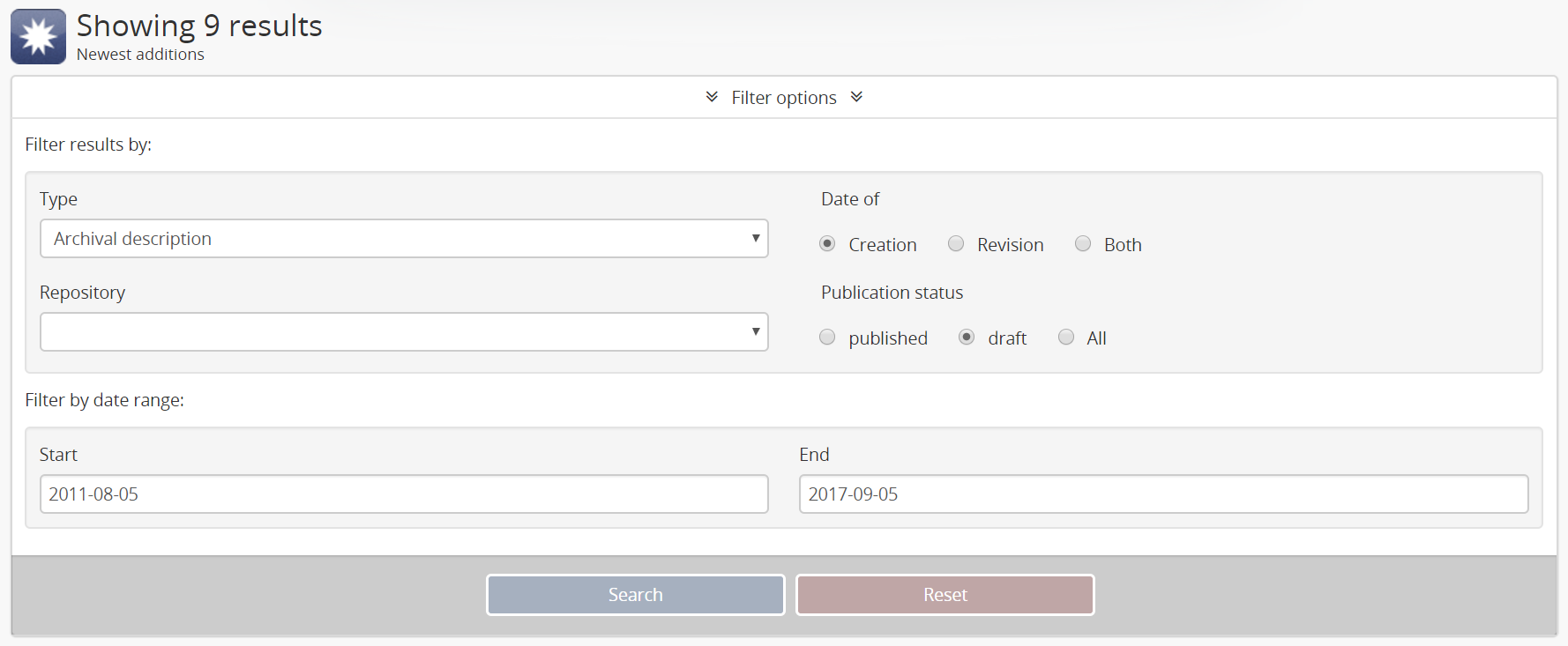Collapse the Filter options header
The image size is (1568, 646).
point(783,98)
